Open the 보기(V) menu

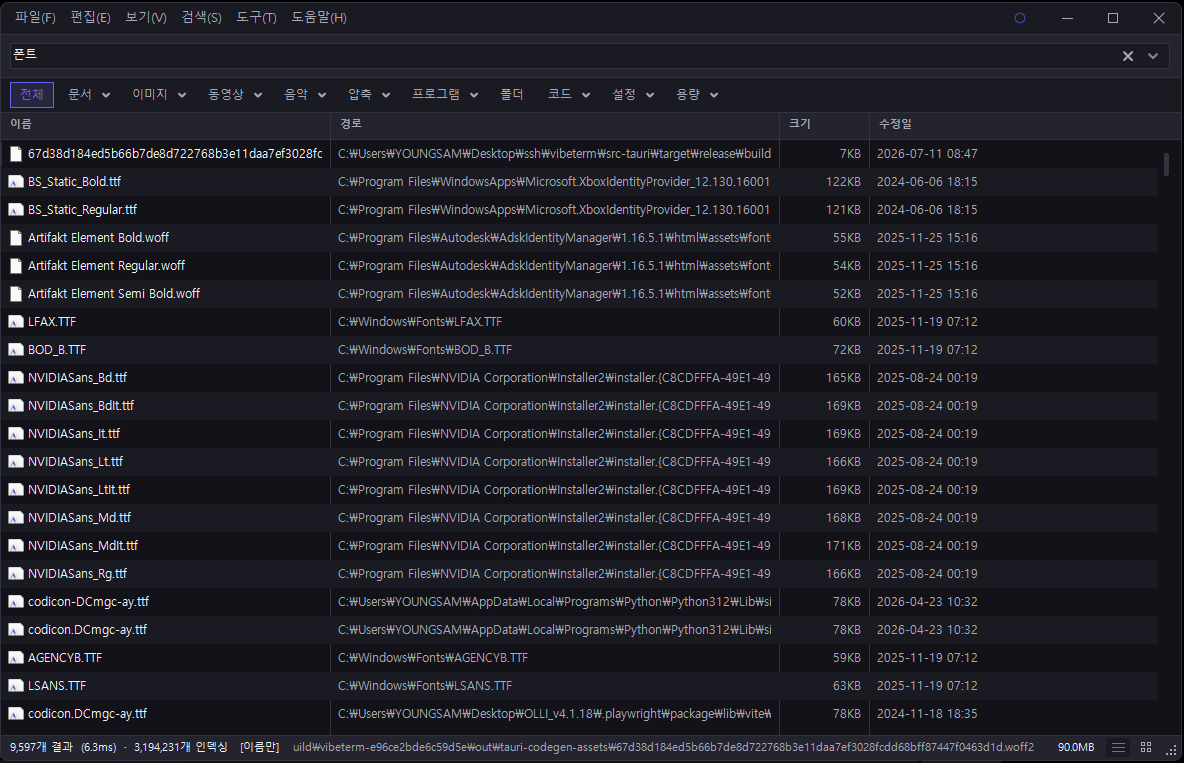(145, 17)
